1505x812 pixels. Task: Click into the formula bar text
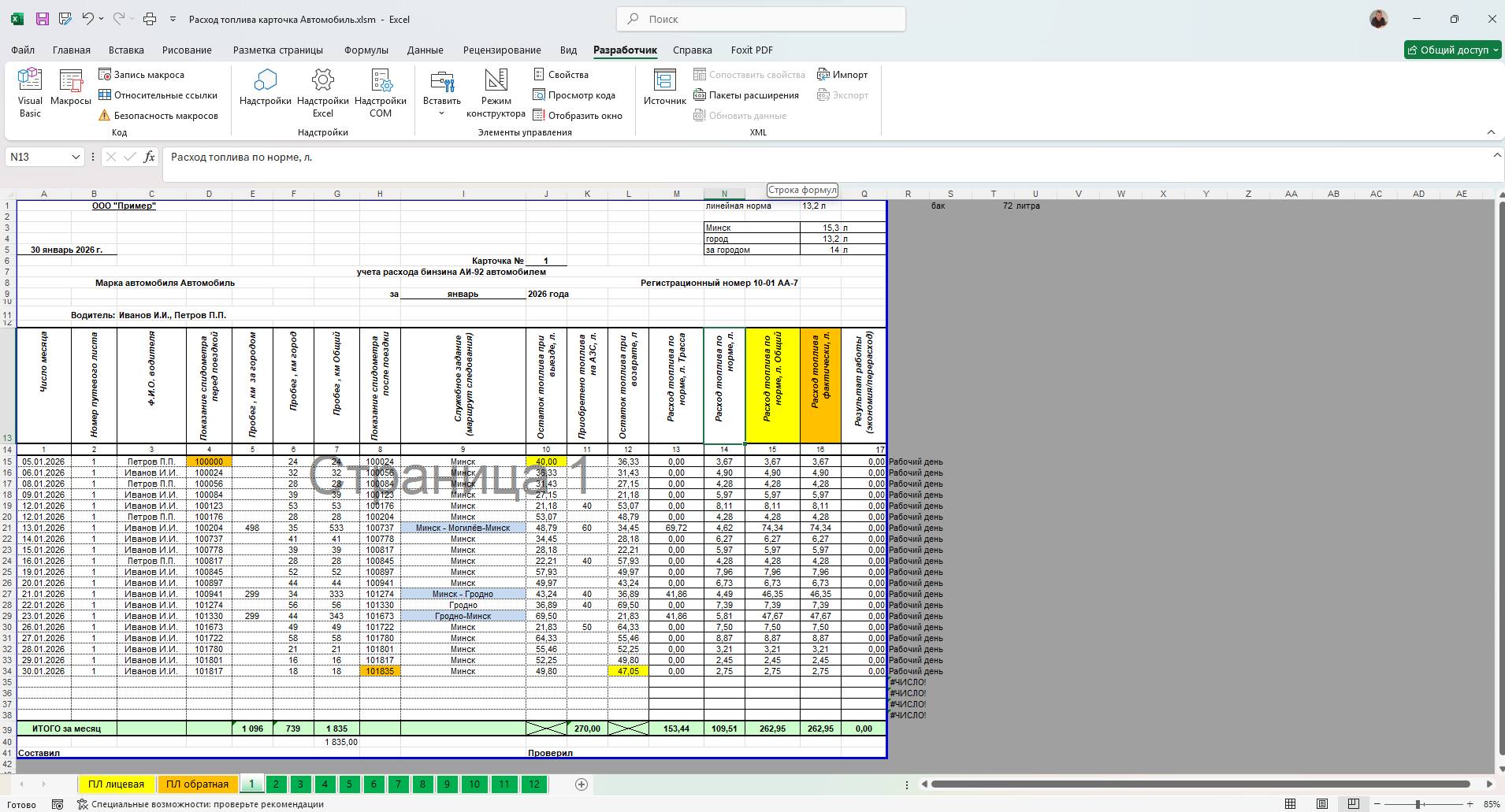point(242,158)
